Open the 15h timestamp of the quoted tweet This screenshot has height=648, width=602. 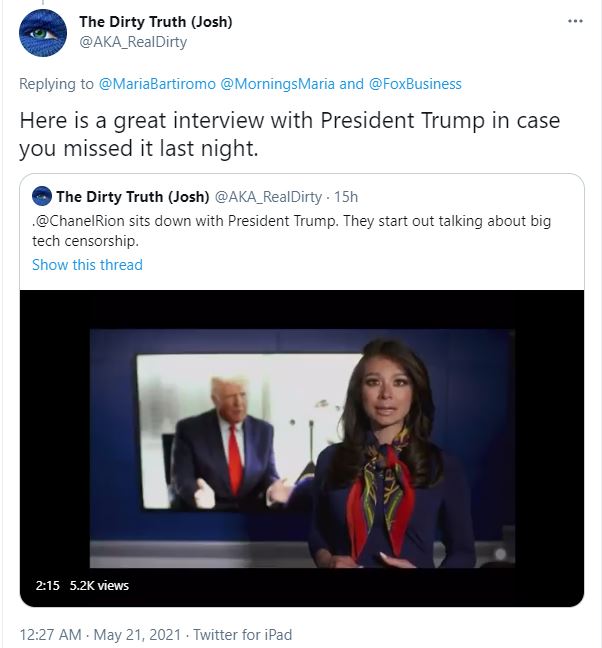point(346,197)
